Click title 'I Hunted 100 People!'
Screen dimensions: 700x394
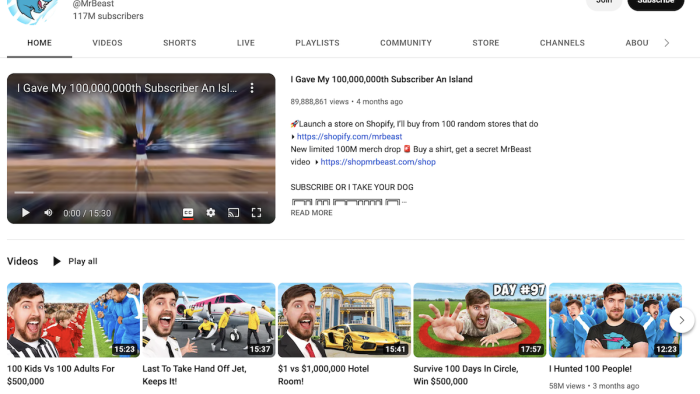point(590,369)
